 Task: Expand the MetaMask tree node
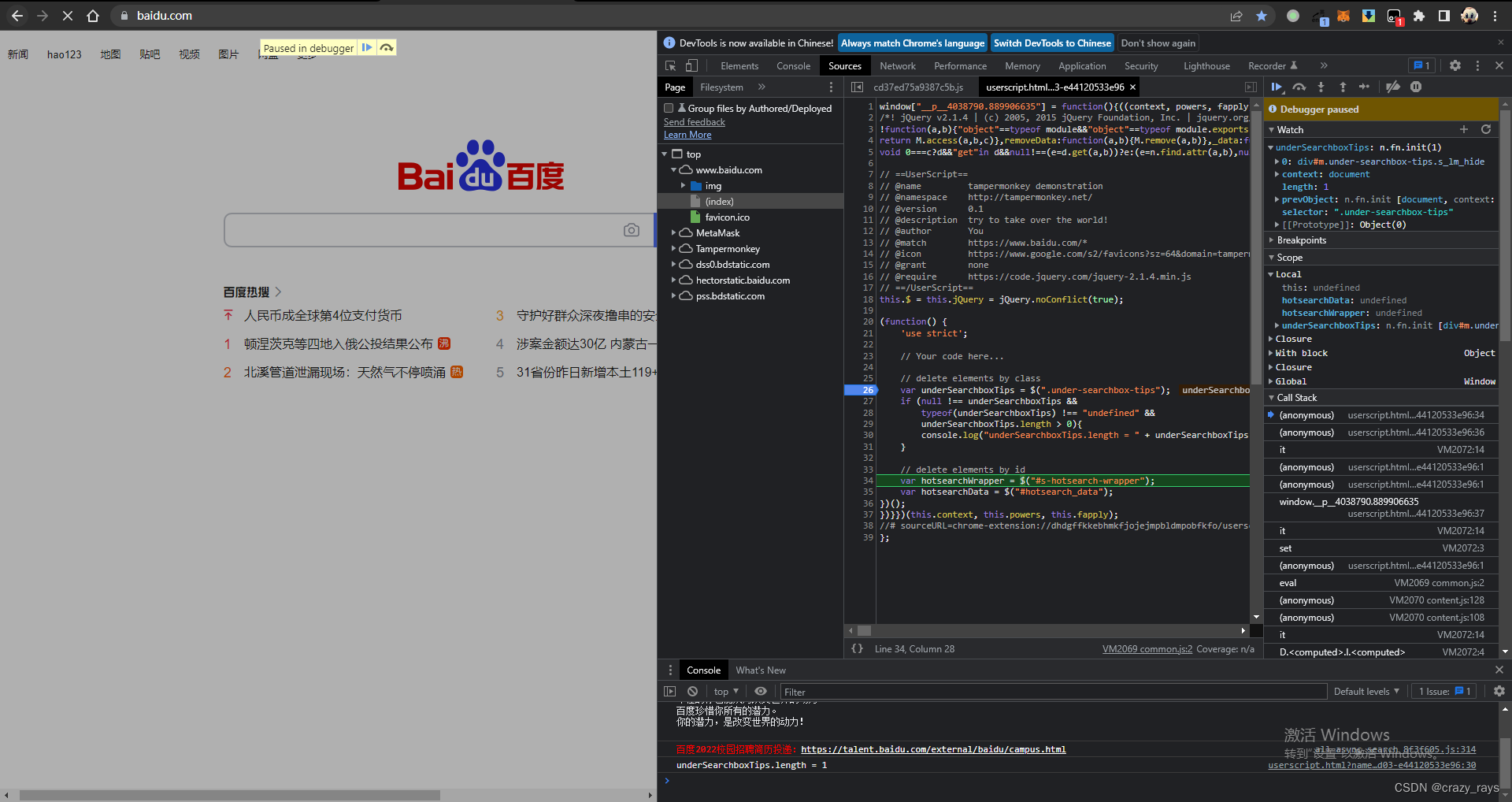click(x=673, y=233)
